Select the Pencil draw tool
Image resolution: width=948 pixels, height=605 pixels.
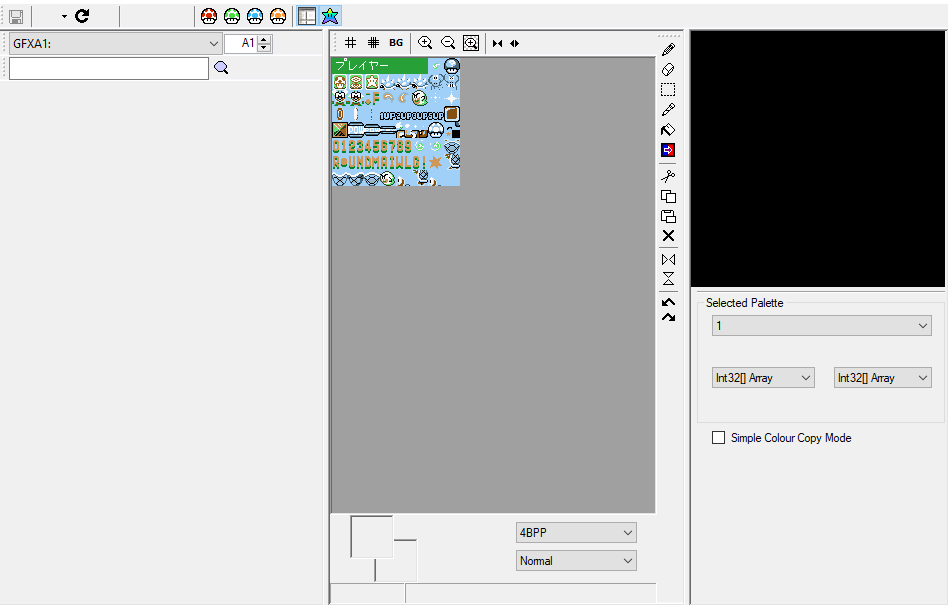(668, 50)
